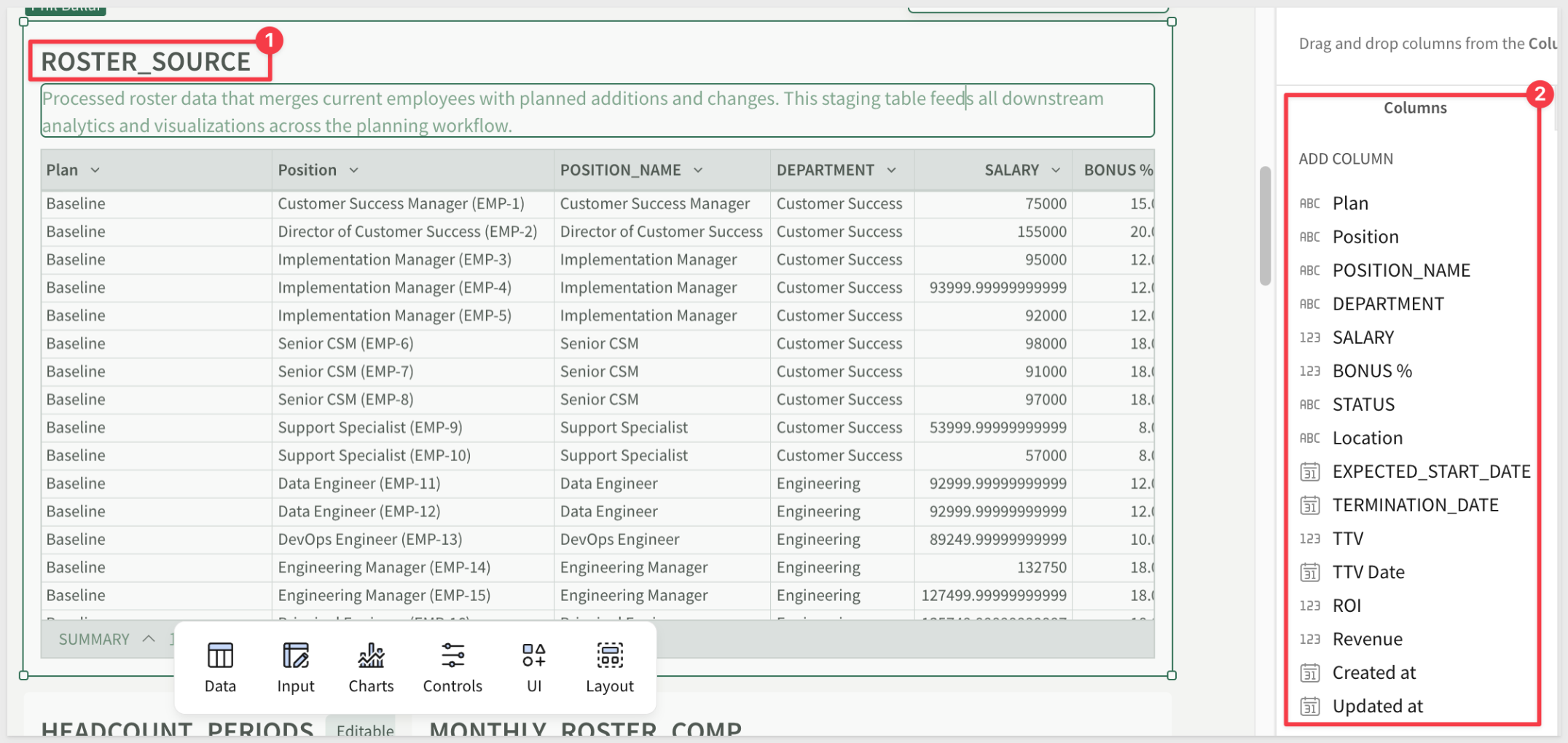Click the number icon beside ROI
Image resolution: width=1568 pixels, height=743 pixels.
[x=1309, y=605]
